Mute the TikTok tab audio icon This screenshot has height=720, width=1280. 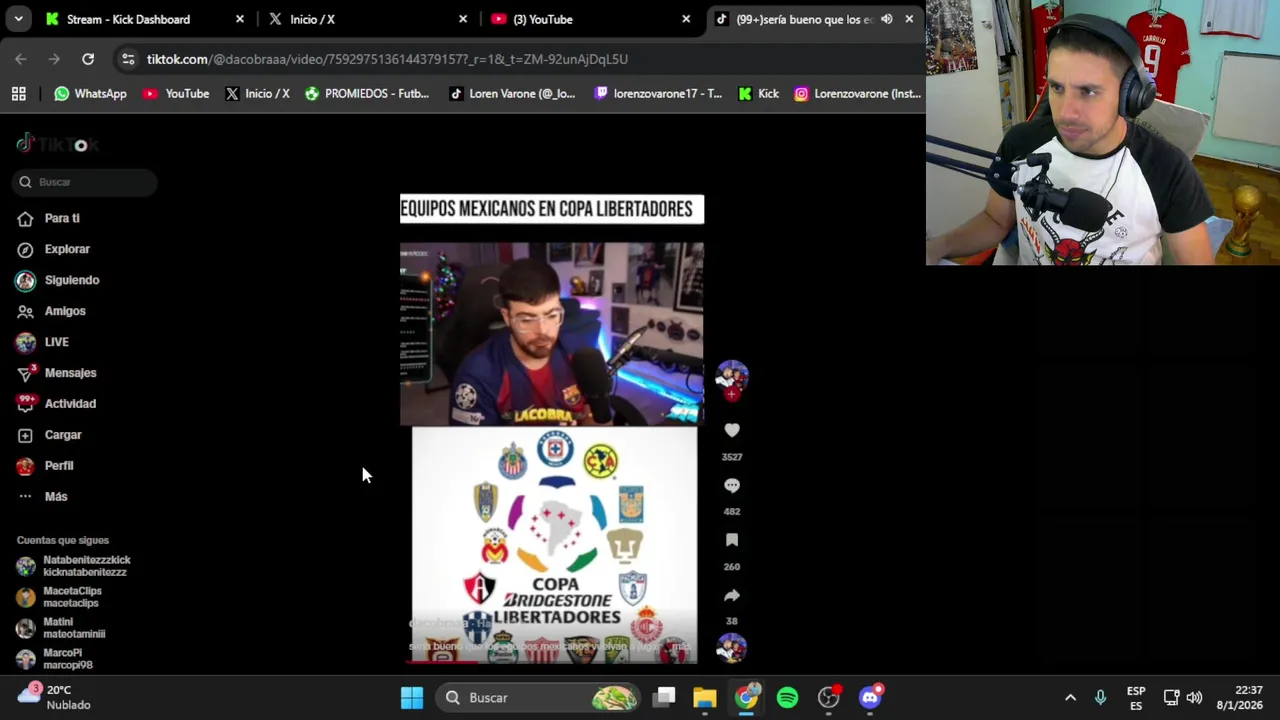tap(886, 19)
